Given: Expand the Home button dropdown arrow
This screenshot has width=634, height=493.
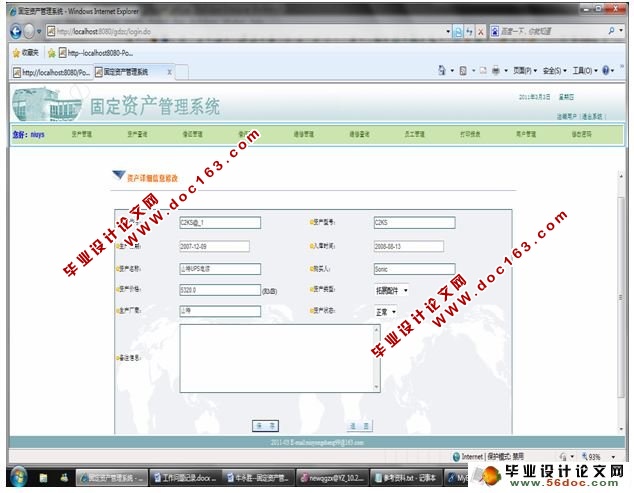Looking at the screenshot, I should coord(452,71).
